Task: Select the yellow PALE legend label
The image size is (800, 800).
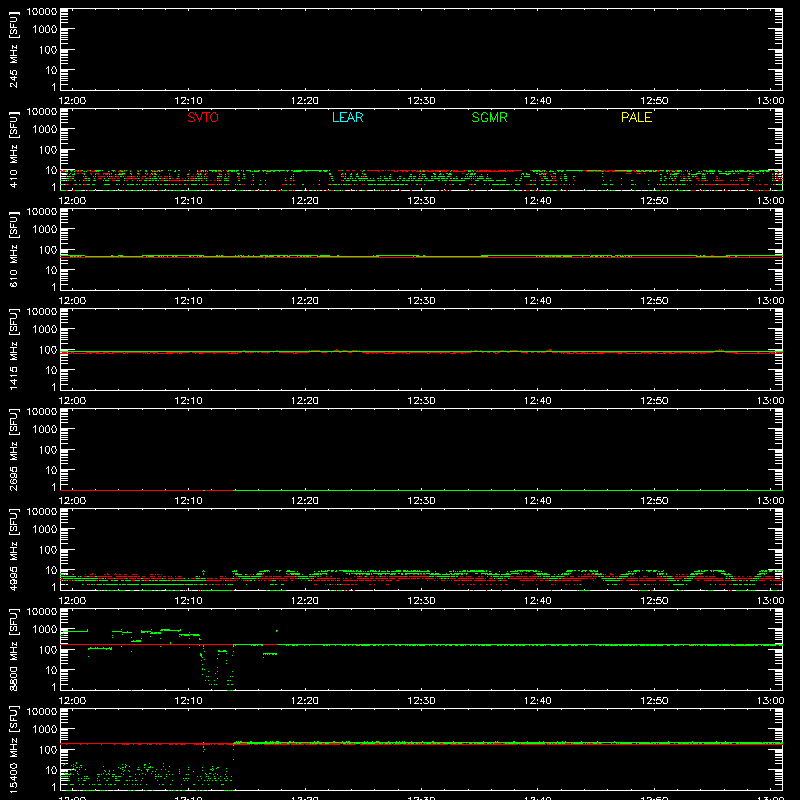Action: coord(636,117)
